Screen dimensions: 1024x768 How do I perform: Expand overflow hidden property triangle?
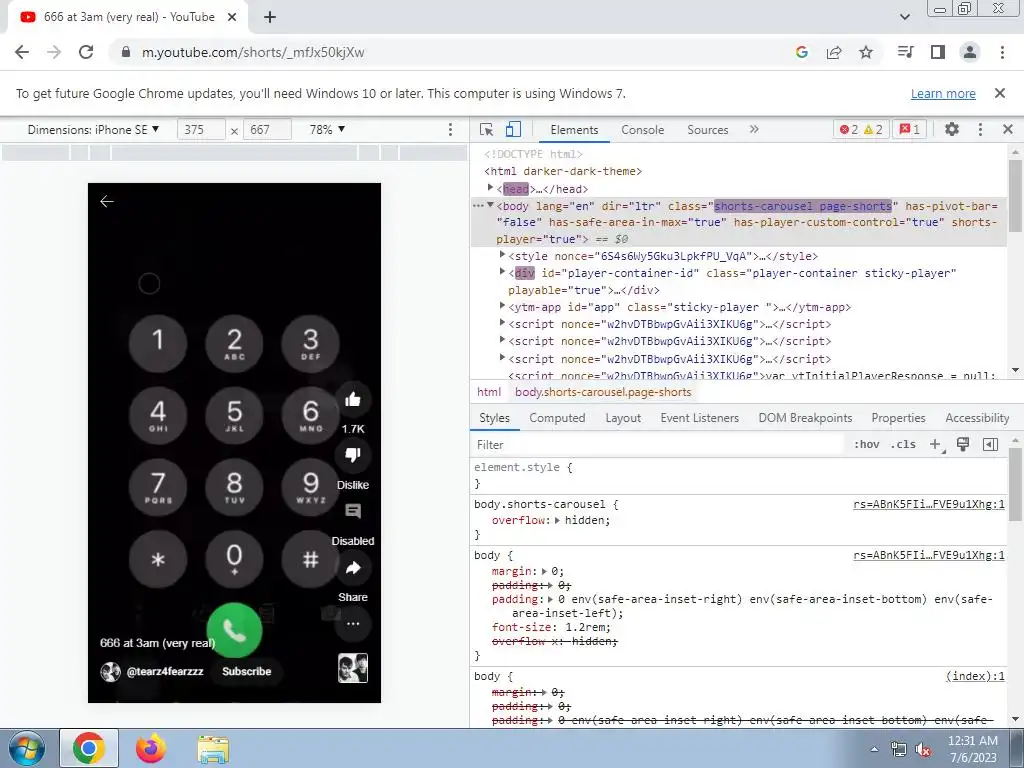[557, 520]
